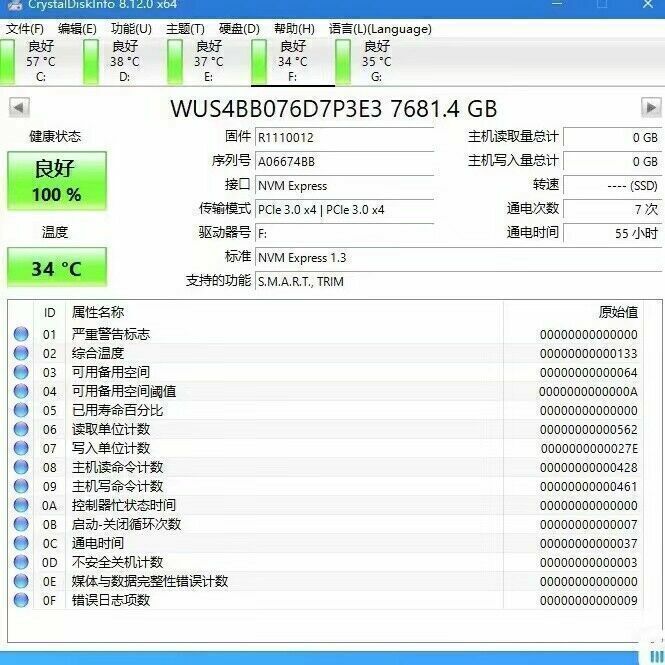Click the disk title WUS4BB076D7P3E3 7681.4 GB
This screenshot has height=665, width=665.
coord(334,109)
